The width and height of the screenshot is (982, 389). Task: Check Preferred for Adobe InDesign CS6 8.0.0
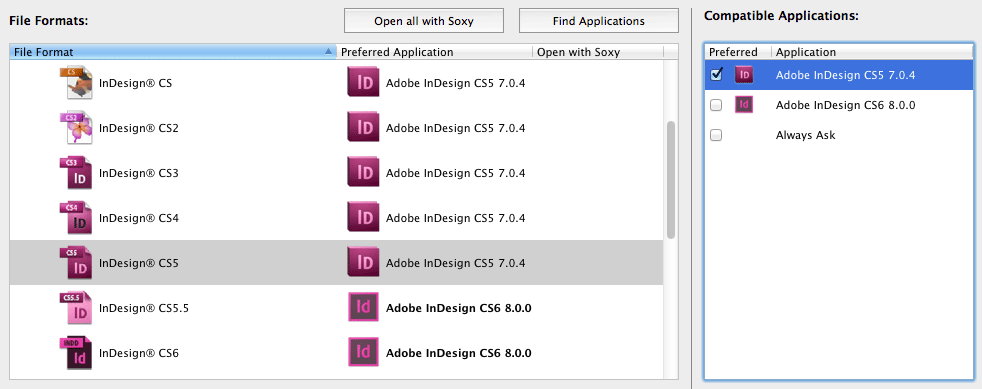(716, 105)
